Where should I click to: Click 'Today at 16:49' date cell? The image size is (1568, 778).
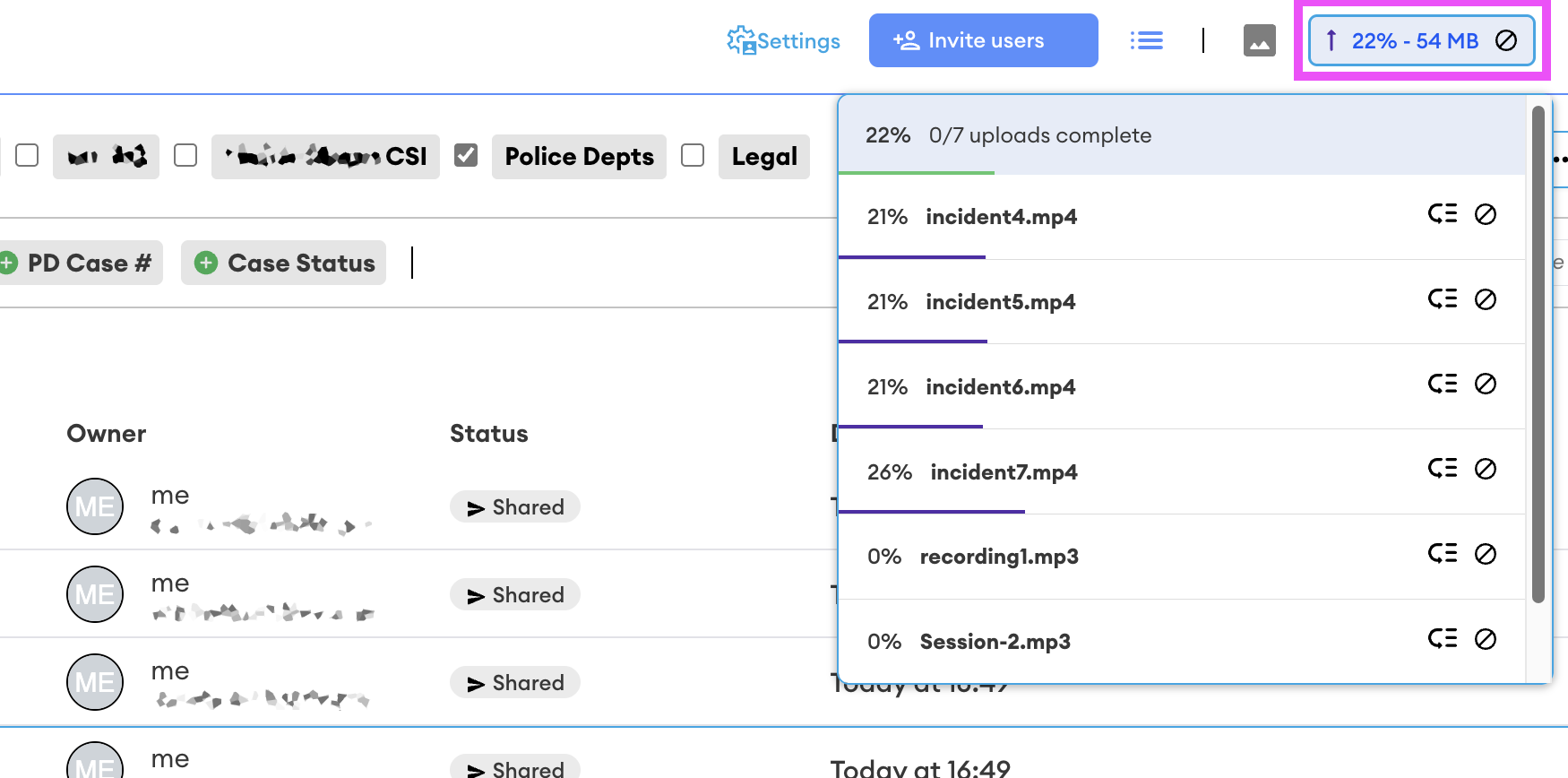[x=920, y=768]
